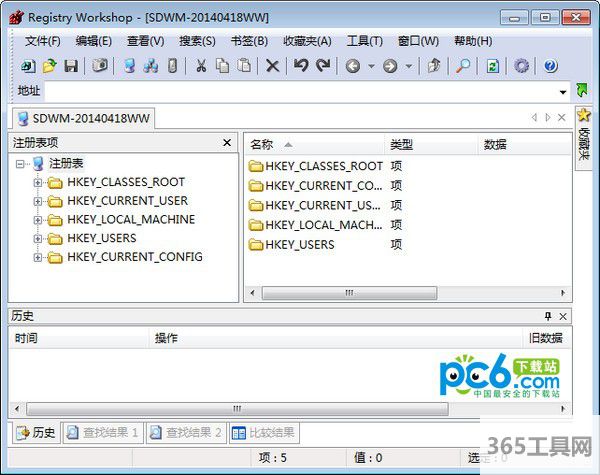Expand the HKEY_CLASSES_ROOT tree node
The height and width of the screenshot is (475, 600).
(x=38, y=182)
